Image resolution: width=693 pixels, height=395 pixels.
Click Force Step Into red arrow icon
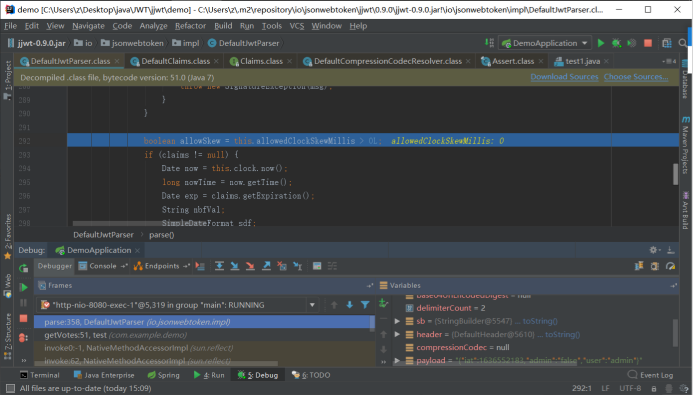pyautogui.click(x=250, y=266)
